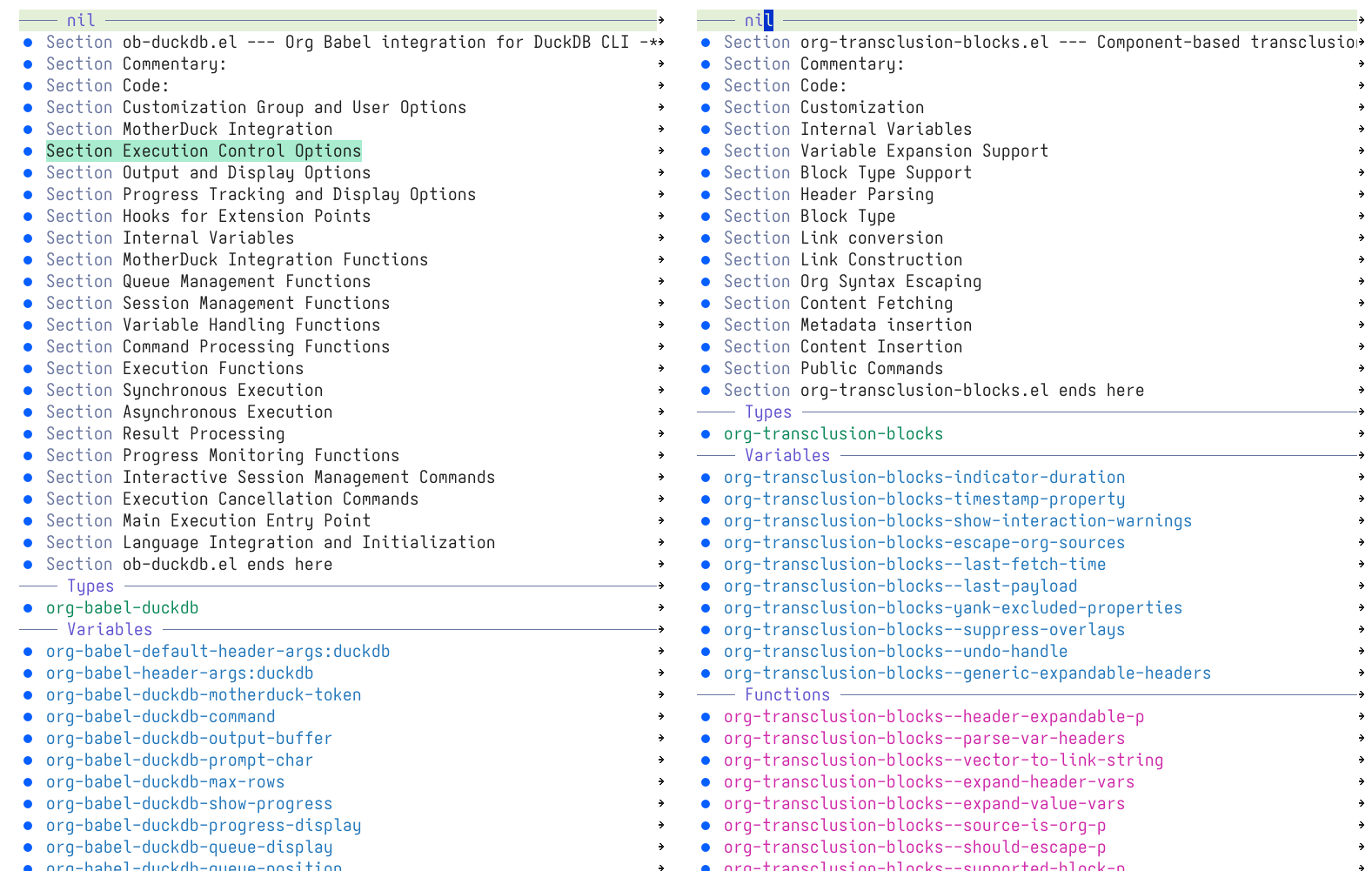Select 'Section Progress Tracking and Display Options'

[x=261, y=194]
